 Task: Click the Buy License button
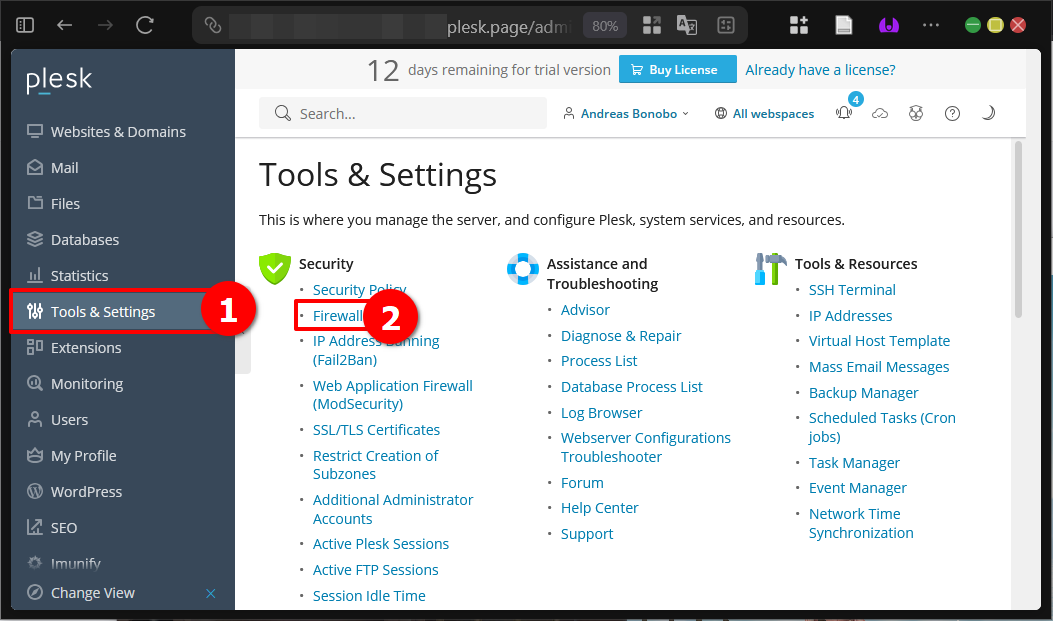[x=677, y=69]
